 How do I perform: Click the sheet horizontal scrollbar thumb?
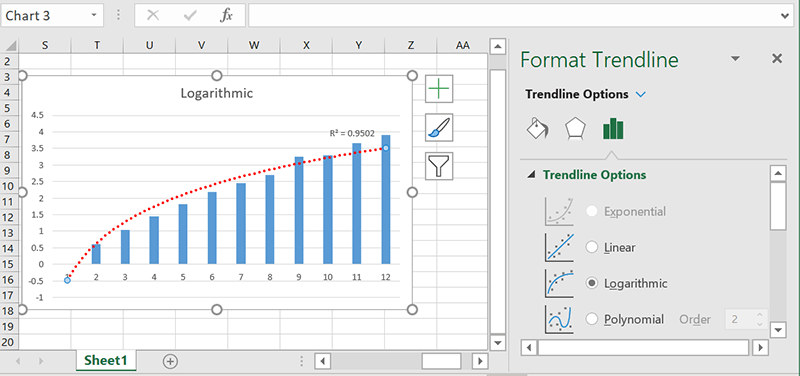click(441, 361)
